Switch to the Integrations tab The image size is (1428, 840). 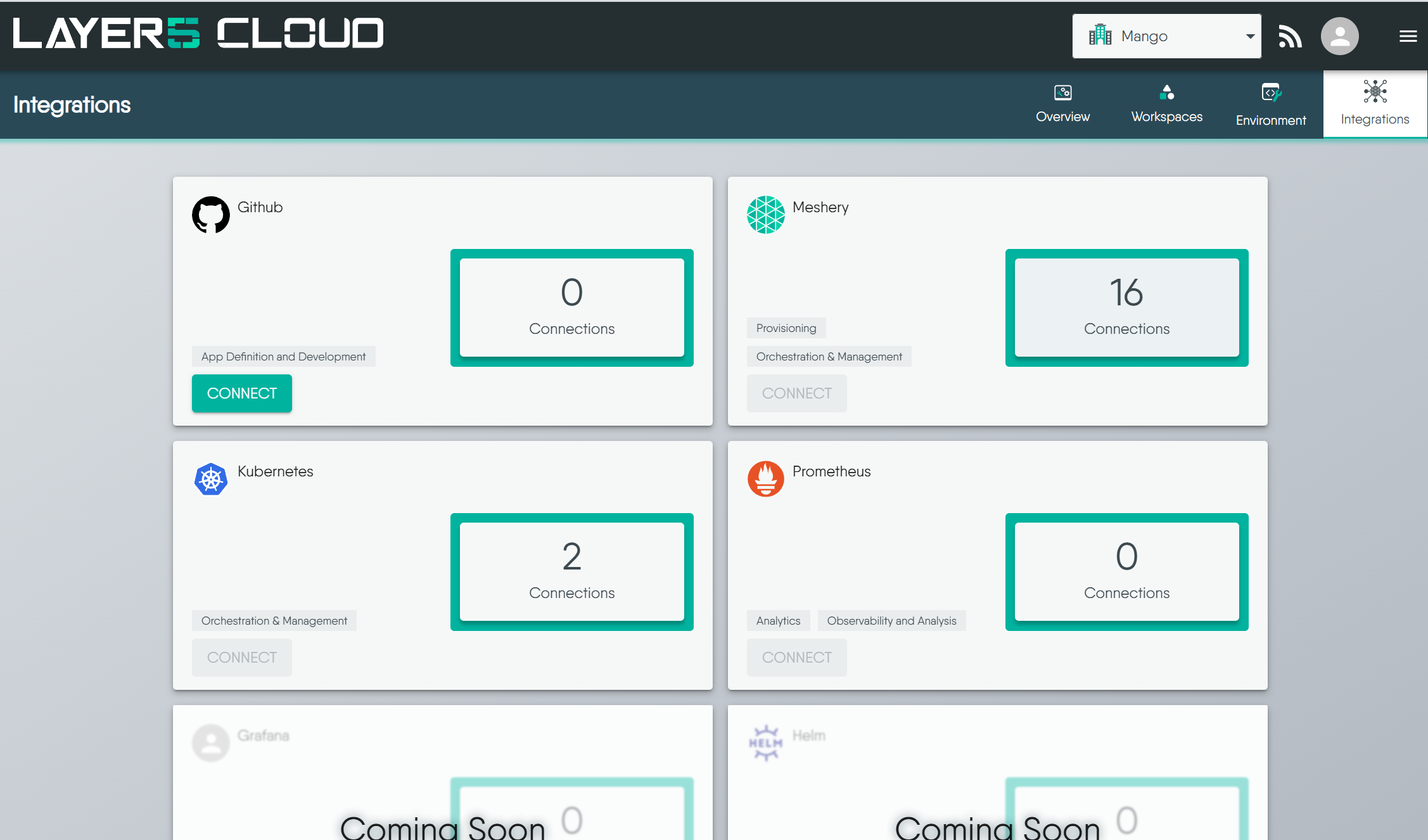[1374, 103]
